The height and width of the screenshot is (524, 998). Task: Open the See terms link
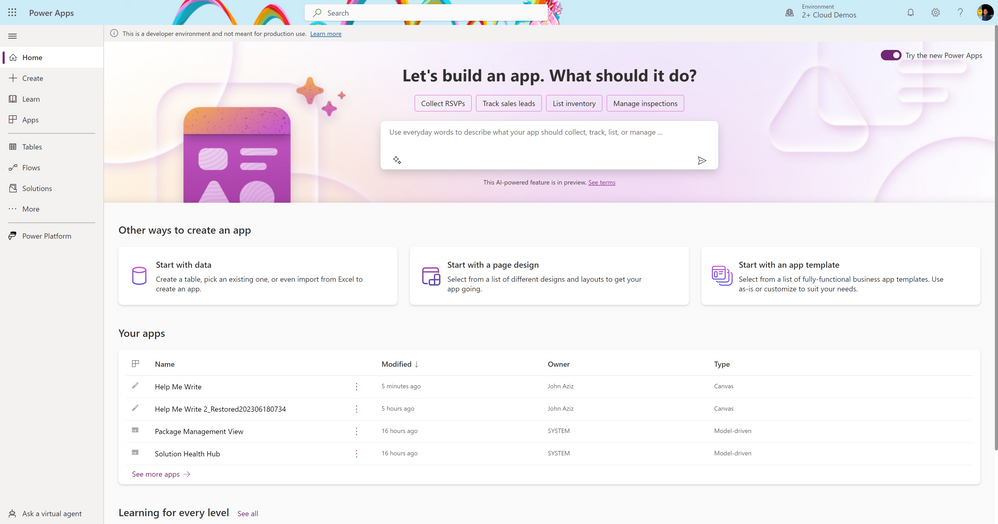(601, 183)
